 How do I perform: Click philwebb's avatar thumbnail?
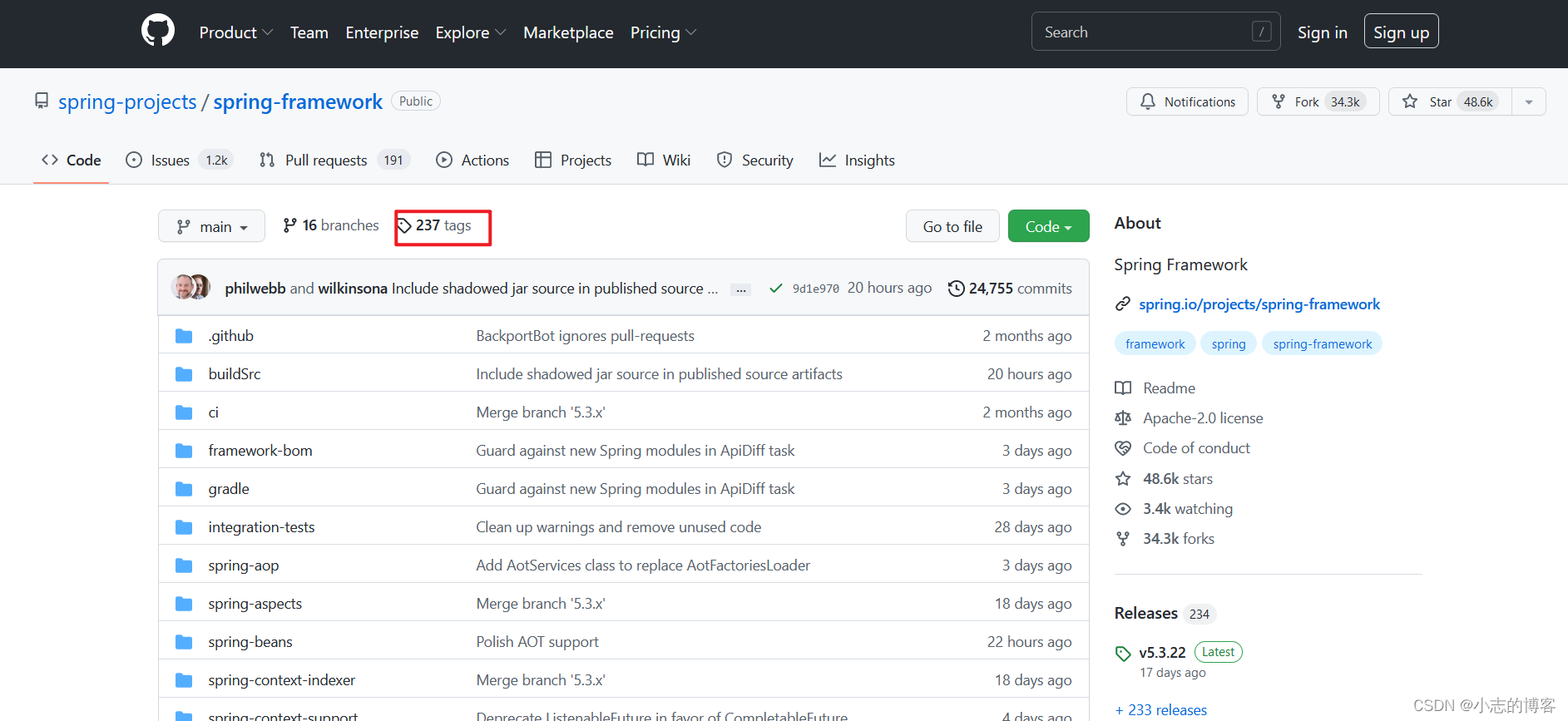point(181,287)
